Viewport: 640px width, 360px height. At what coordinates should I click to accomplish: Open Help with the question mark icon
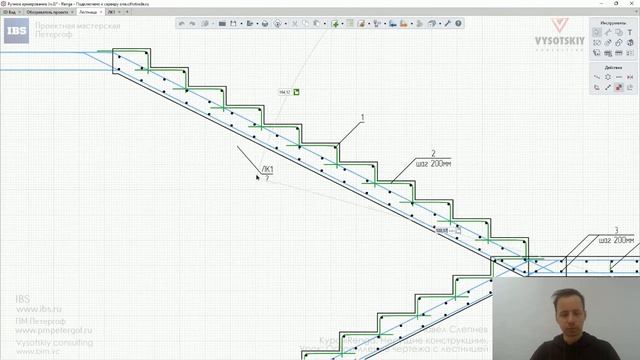tap(458, 24)
